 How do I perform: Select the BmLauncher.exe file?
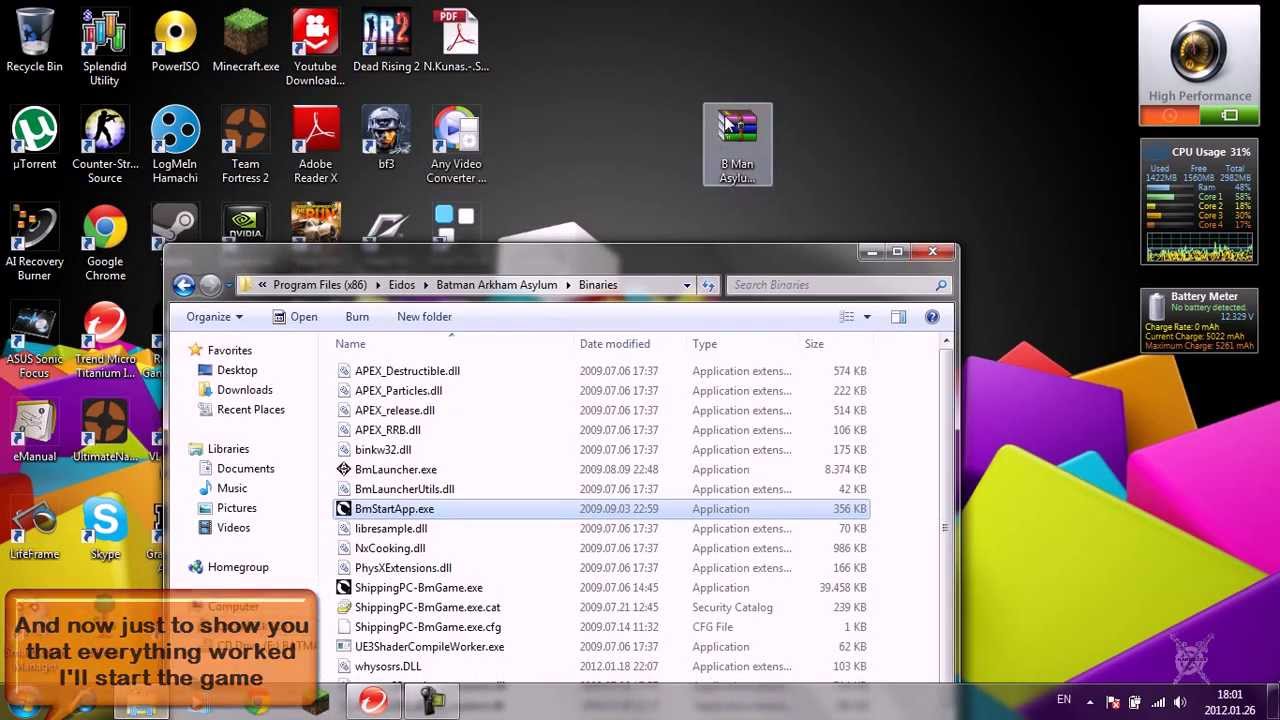pos(601,469)
